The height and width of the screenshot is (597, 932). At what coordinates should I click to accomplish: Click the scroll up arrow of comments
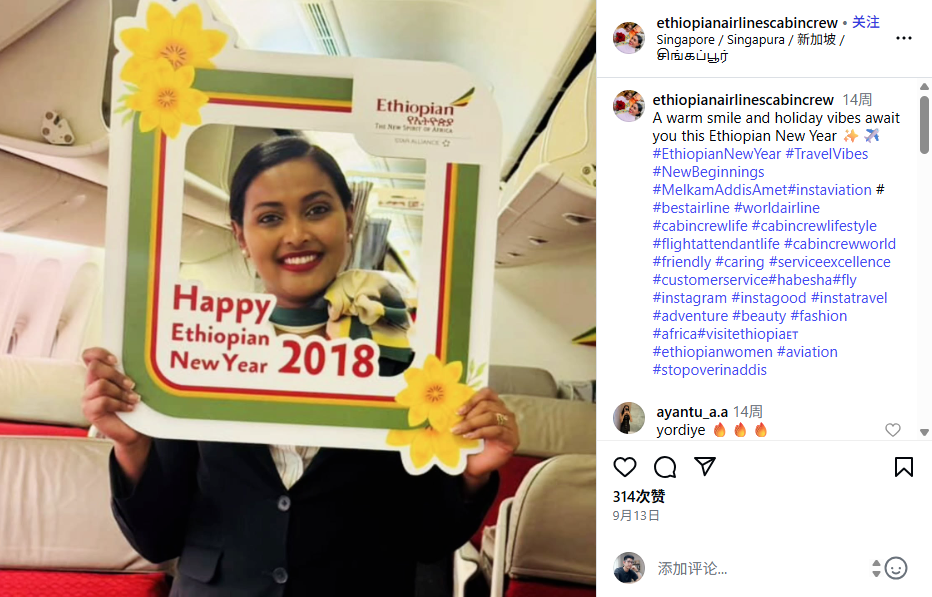(x=924, y=87)
